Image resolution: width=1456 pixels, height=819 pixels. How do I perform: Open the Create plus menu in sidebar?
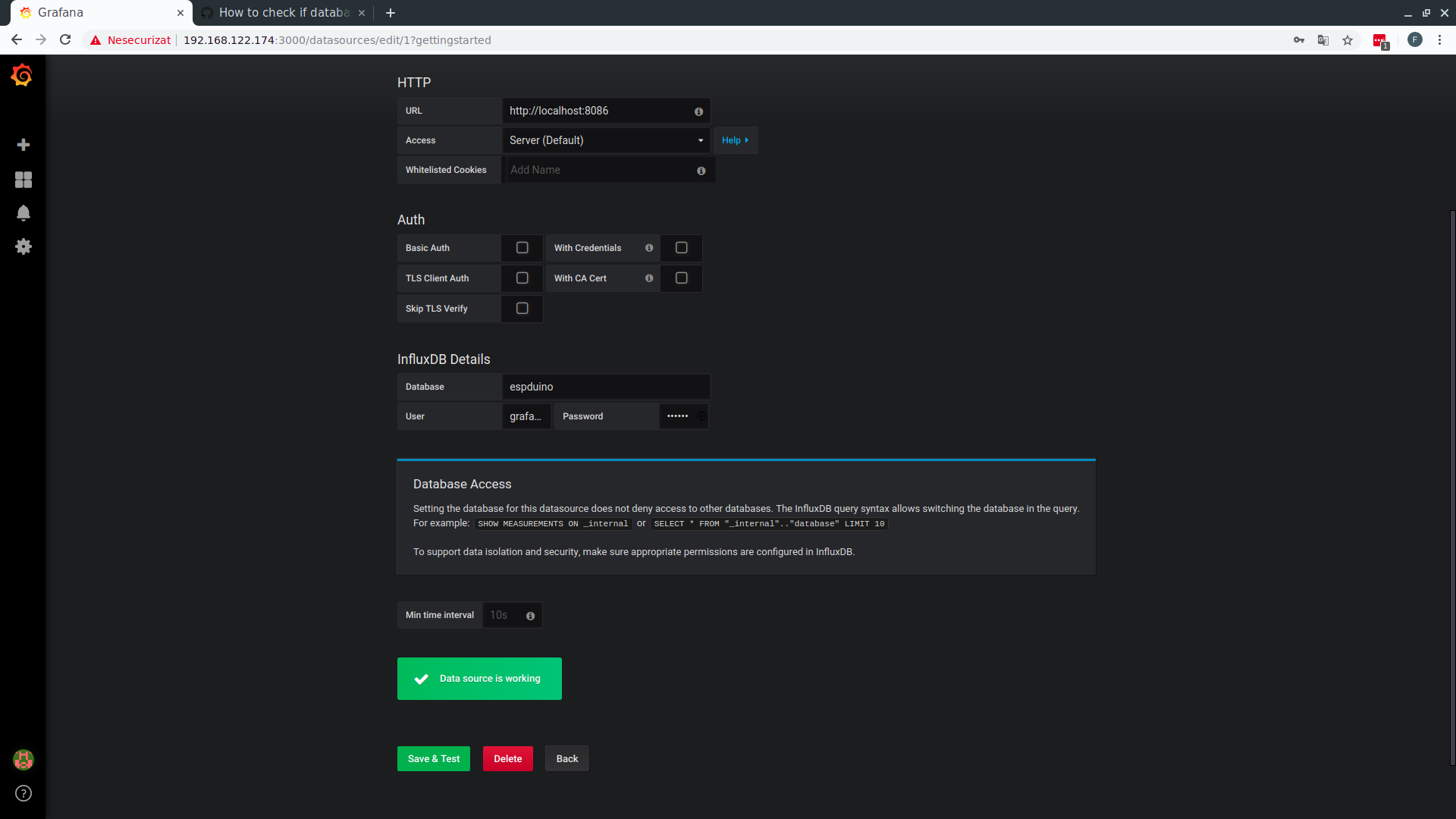[x=24, y=145]
